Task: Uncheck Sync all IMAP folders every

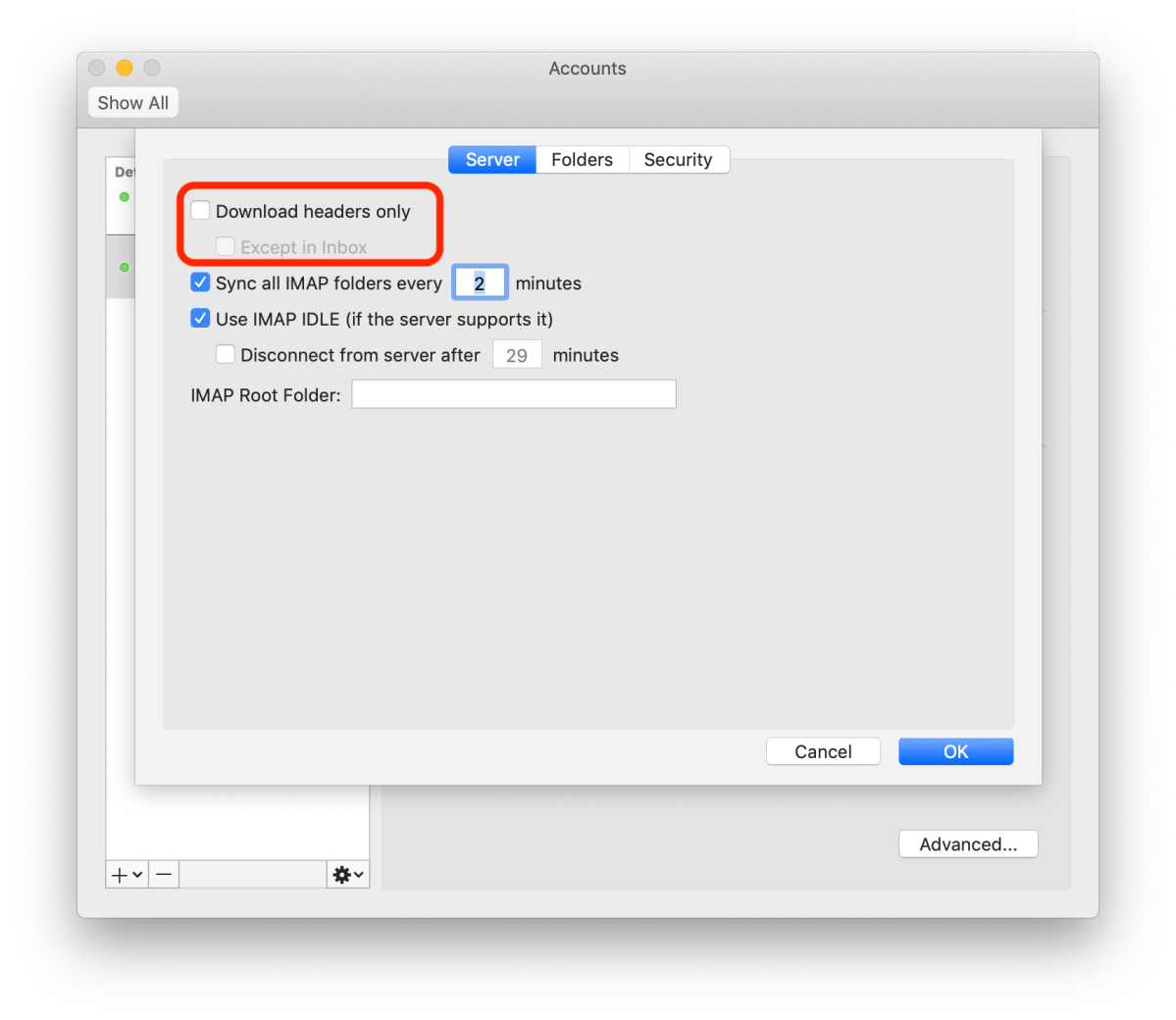Action: pyautogui.click(x=200, y=282)
